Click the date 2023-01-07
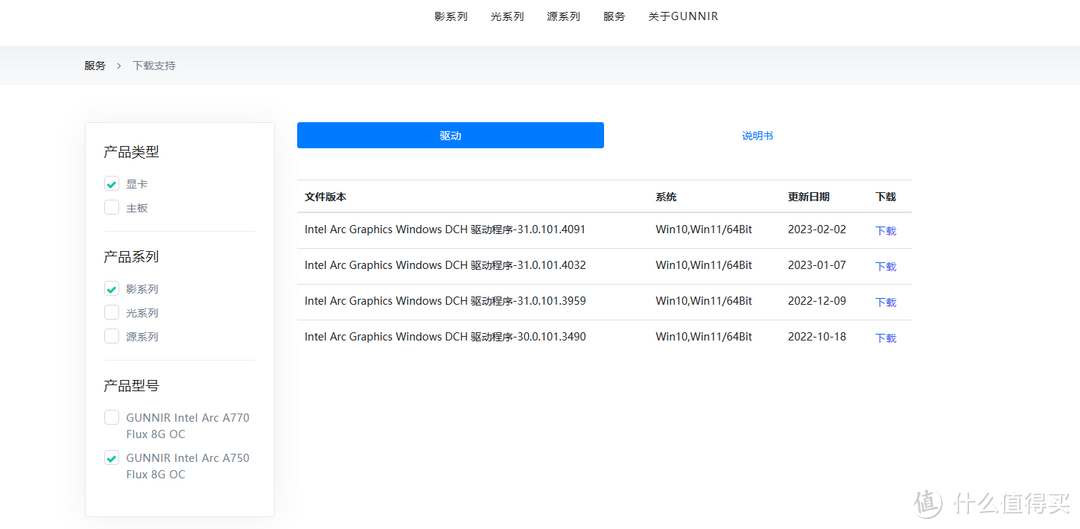 pos(817,265)
